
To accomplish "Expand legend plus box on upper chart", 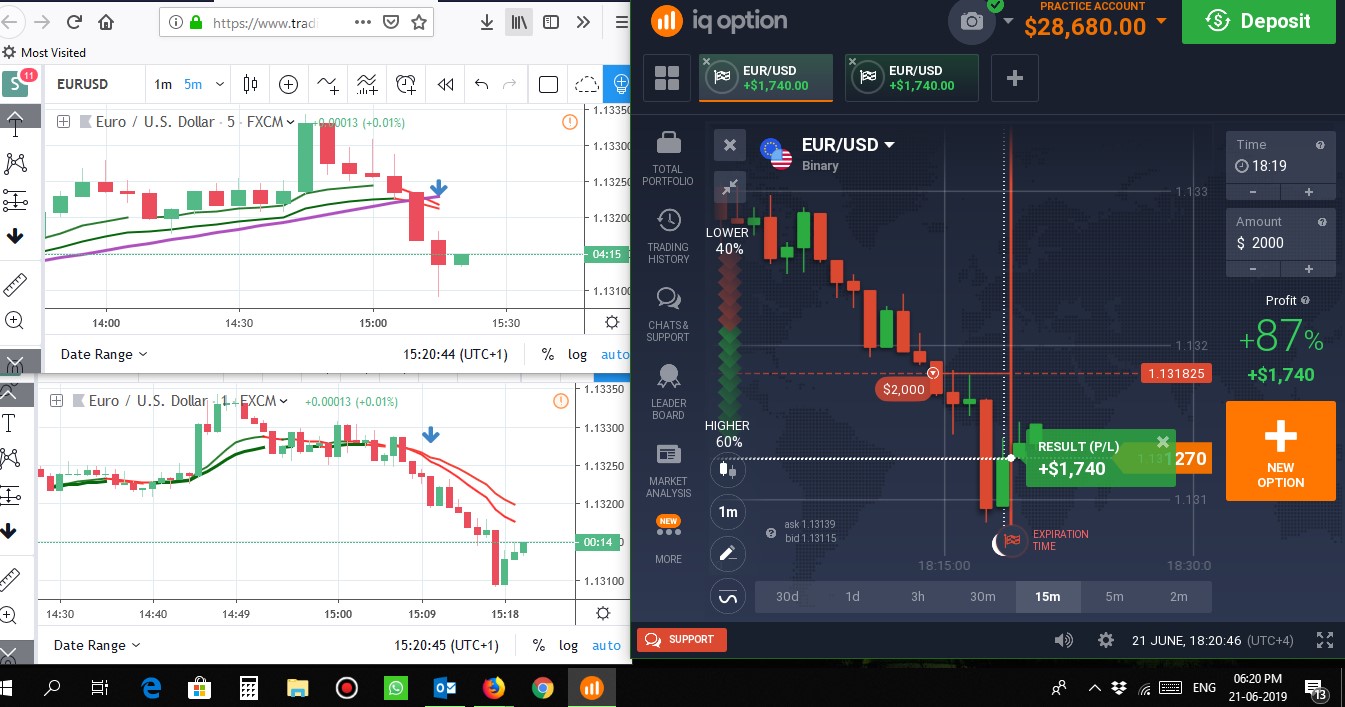I will (x=64, y=122).
